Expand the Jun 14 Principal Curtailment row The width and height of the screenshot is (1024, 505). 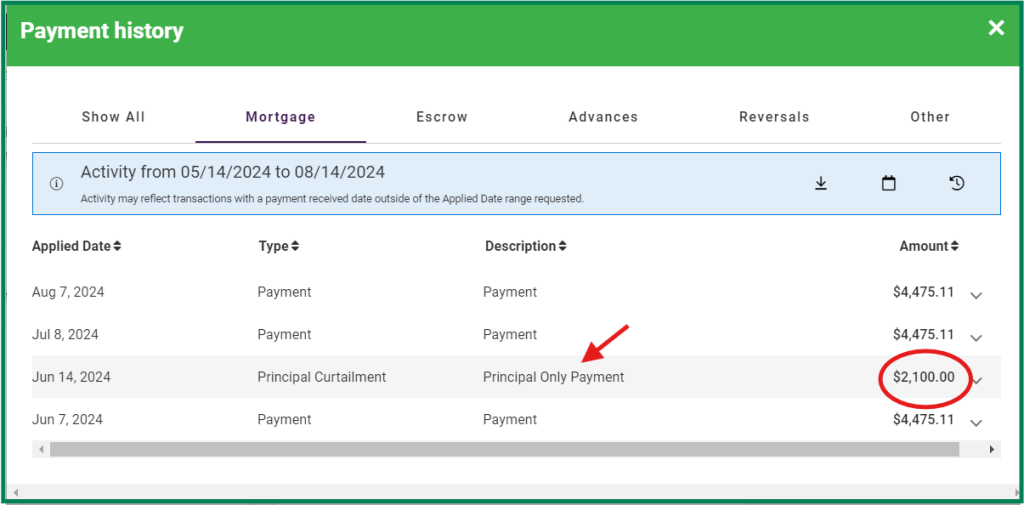pyautogui.click(x=978, y=379)
